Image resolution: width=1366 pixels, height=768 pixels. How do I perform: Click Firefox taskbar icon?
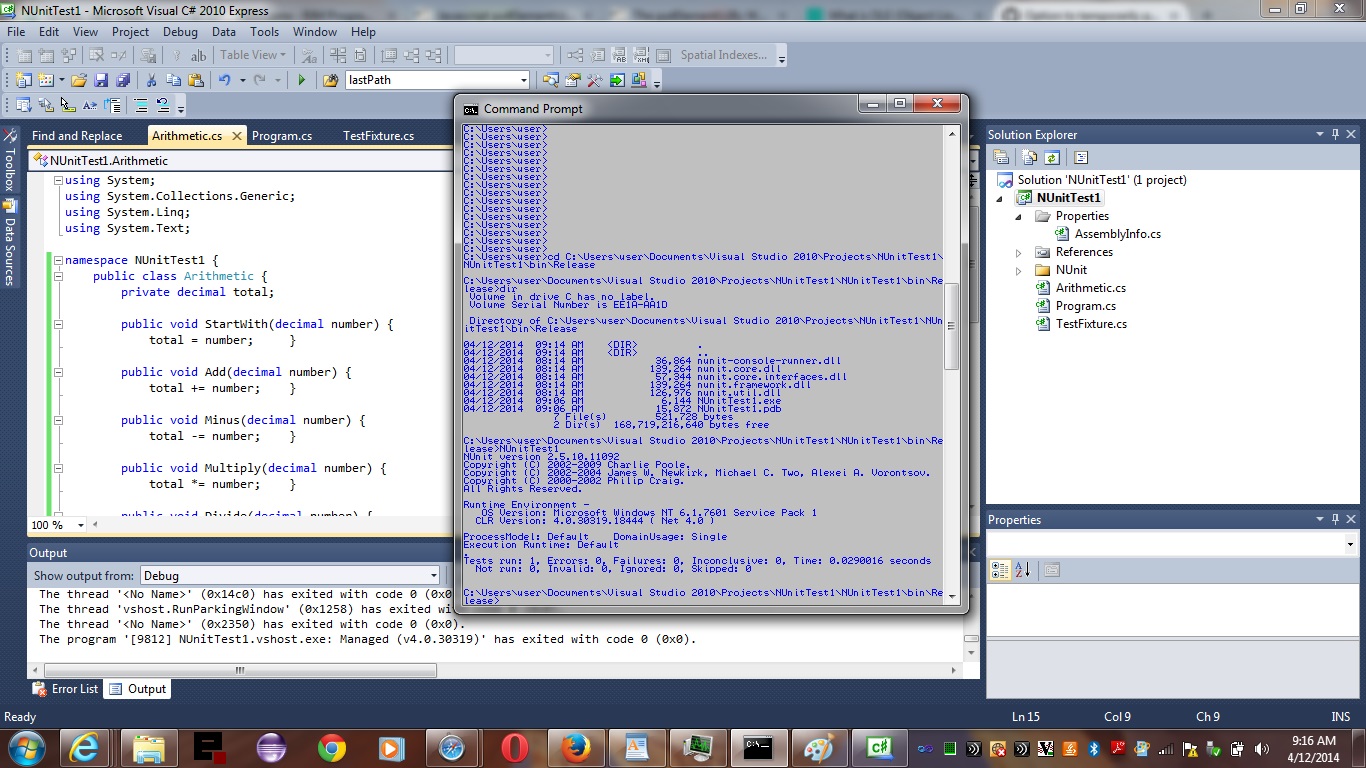tap(575, 747)
